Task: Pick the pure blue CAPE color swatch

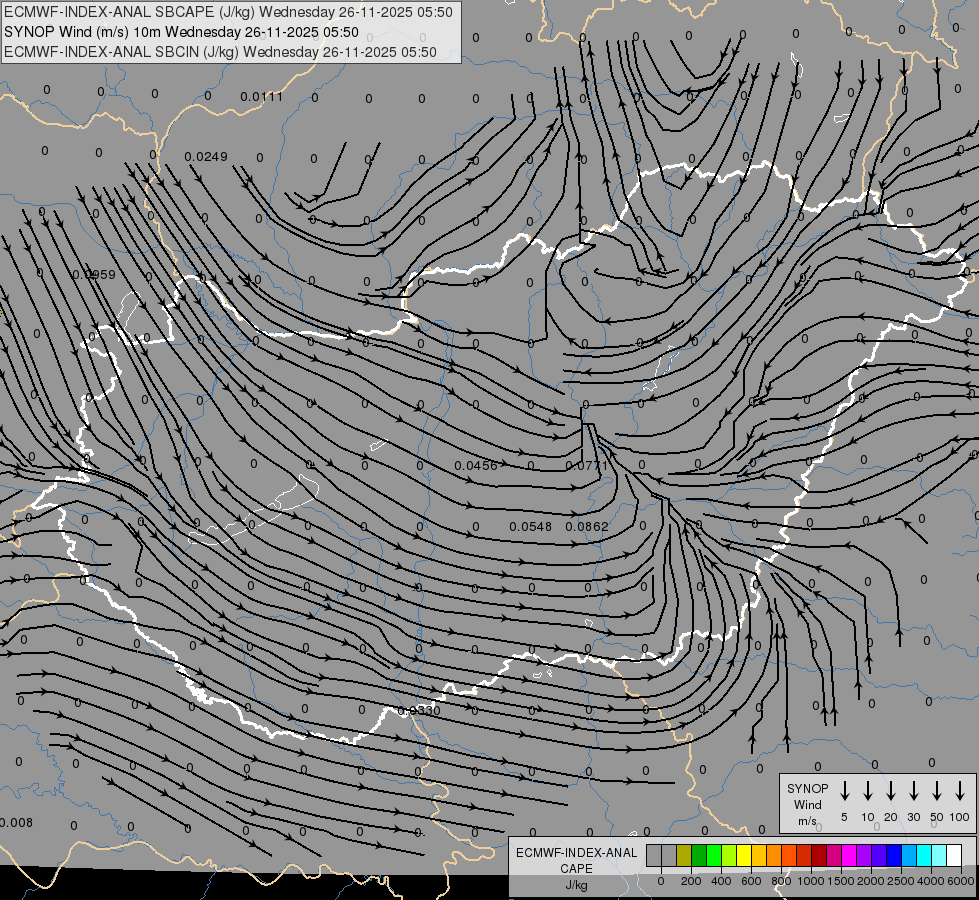Action: tap(894, 856)
